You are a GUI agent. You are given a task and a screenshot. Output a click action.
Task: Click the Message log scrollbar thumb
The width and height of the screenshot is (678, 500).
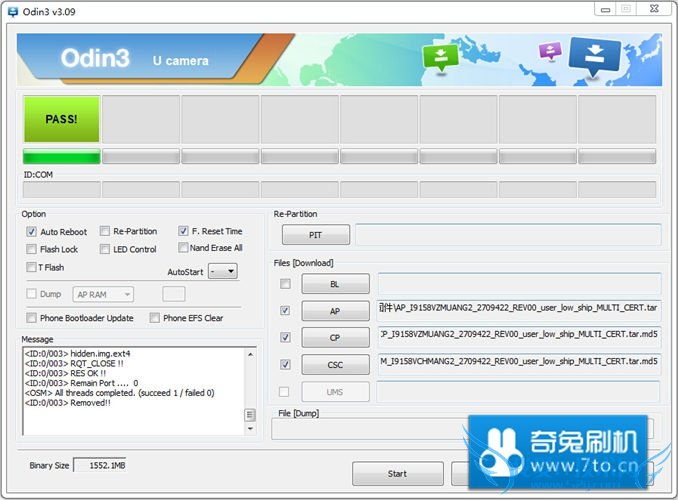click(x=250, y=415)
